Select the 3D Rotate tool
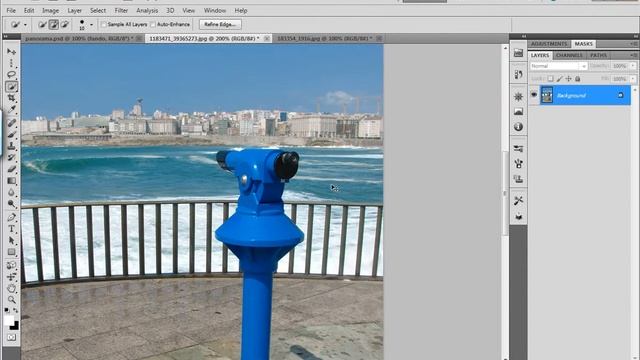This screenshot has height=360, width=640. pyautogui.click(x=11, y=265)
